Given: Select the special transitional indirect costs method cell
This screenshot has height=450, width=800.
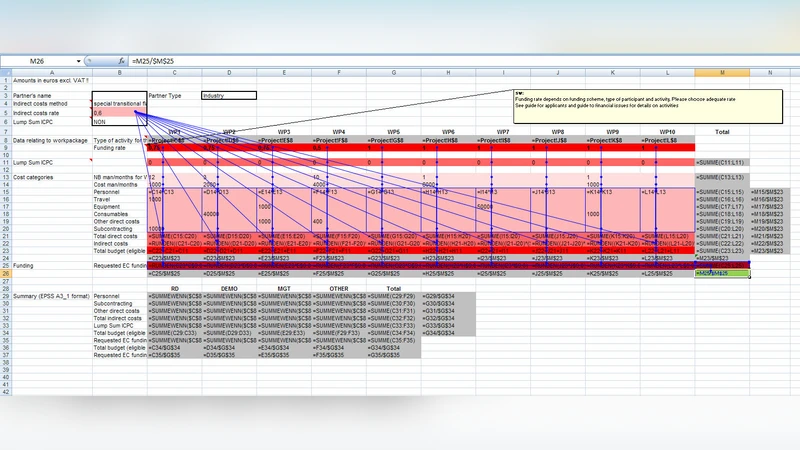Looking at the screenshot, I should [118, 104].
